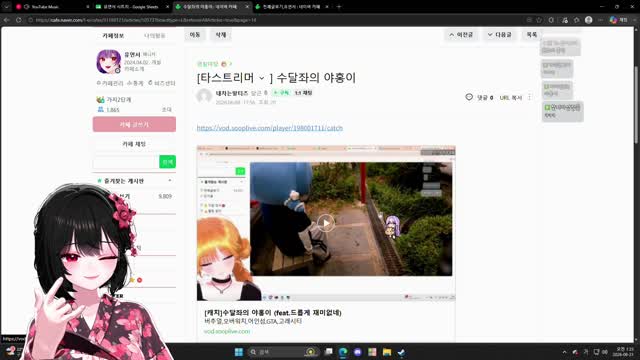Select the 나의활동 tab in sidebar
The image size is (640, 360).
pos(155,36)
